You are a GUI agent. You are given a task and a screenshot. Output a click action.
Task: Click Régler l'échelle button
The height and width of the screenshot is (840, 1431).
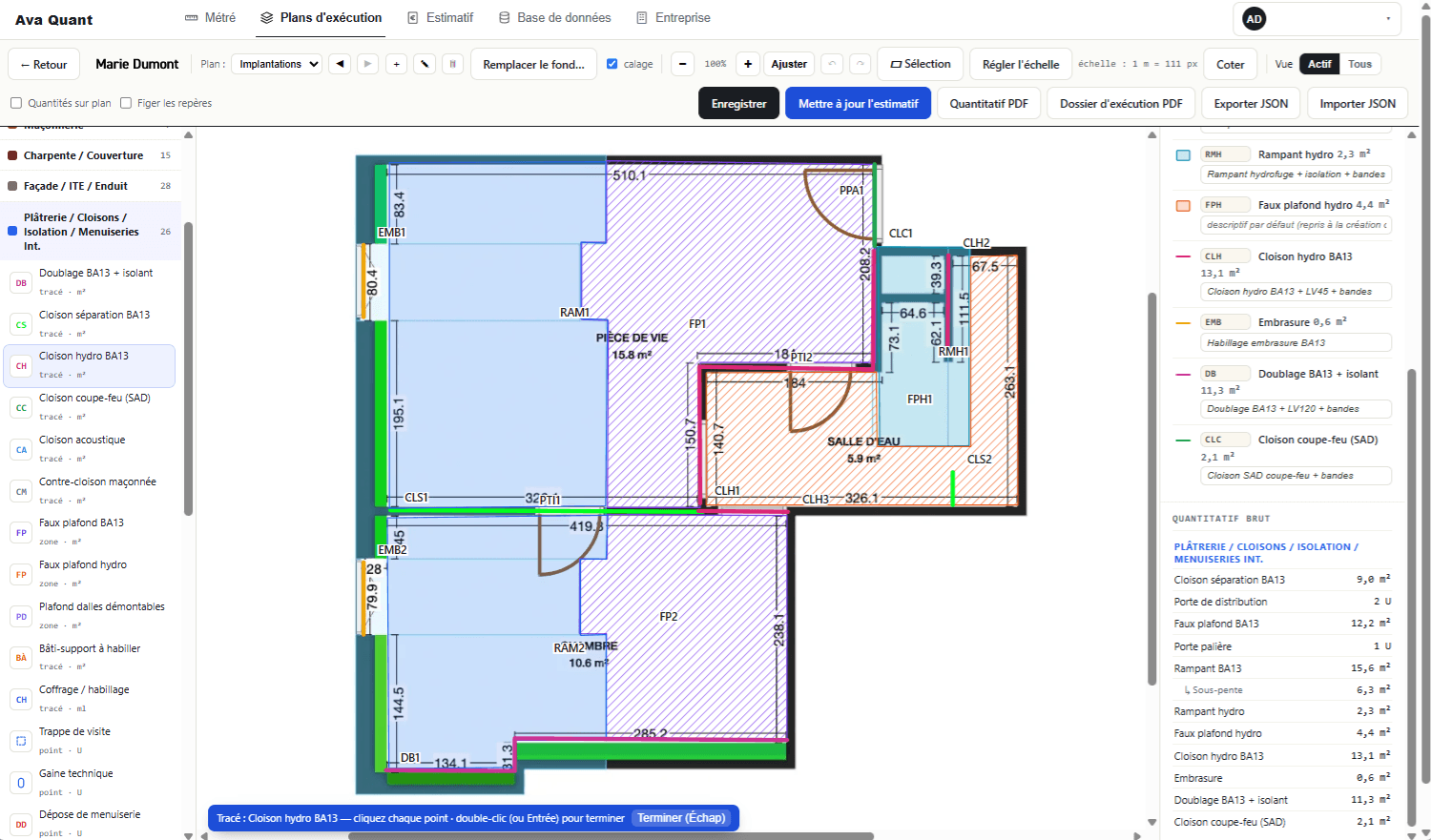point(1021,64)
